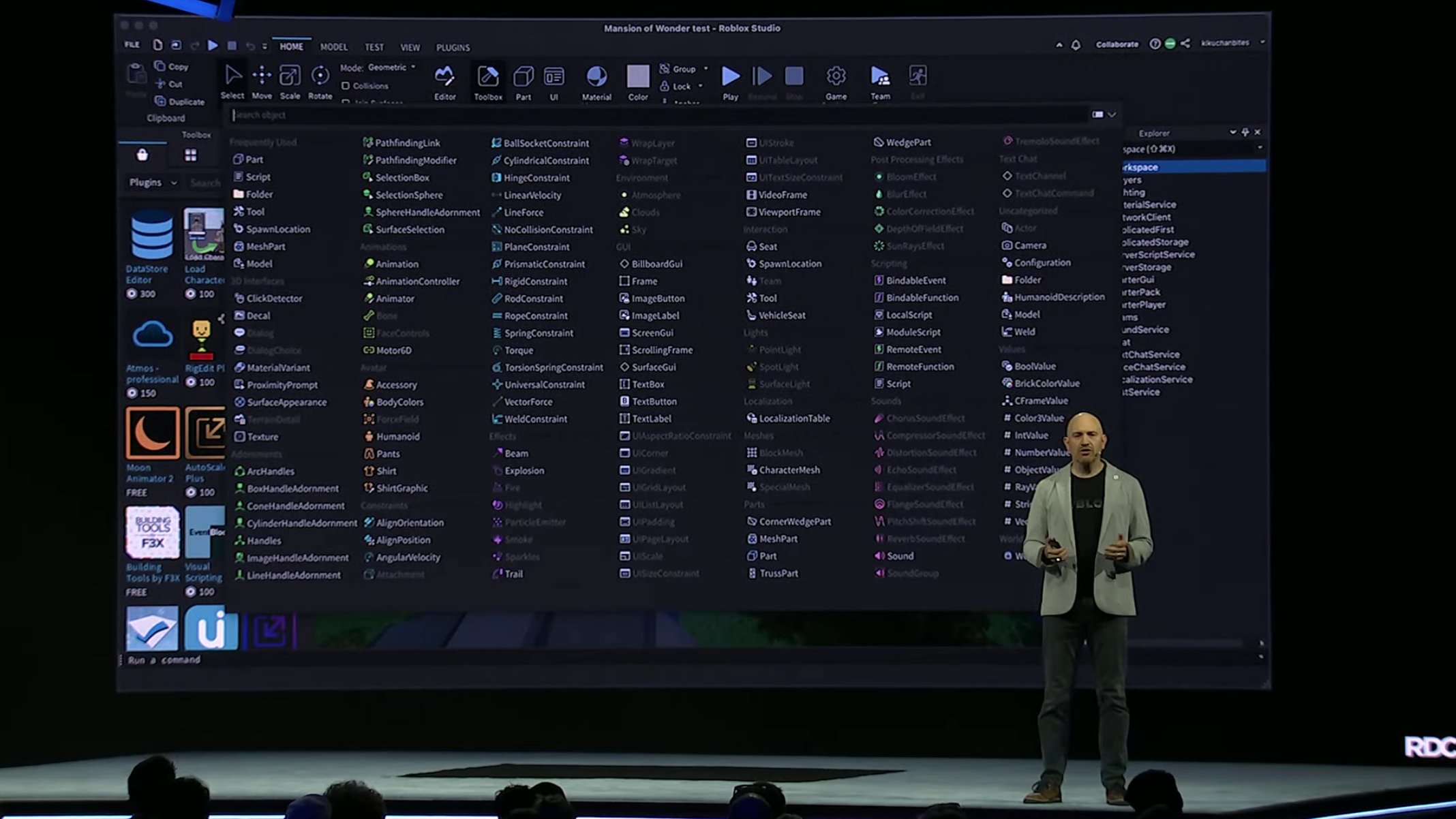This screenshot has width=1456, height=819.
Task: Open the Material picker
Action: coord(596,82)
